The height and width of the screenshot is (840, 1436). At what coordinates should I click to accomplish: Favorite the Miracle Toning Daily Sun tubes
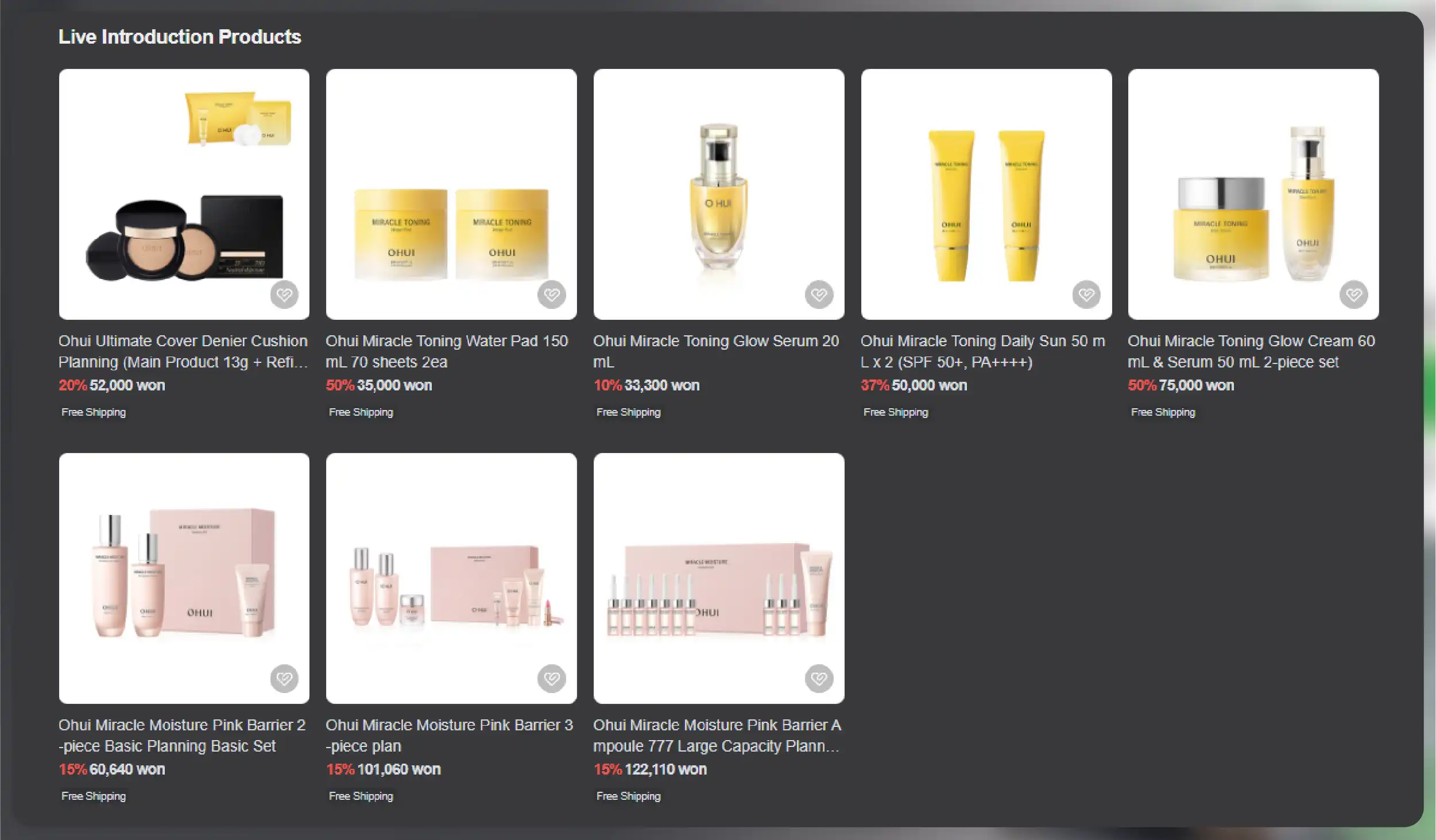tap(1086, 295)
